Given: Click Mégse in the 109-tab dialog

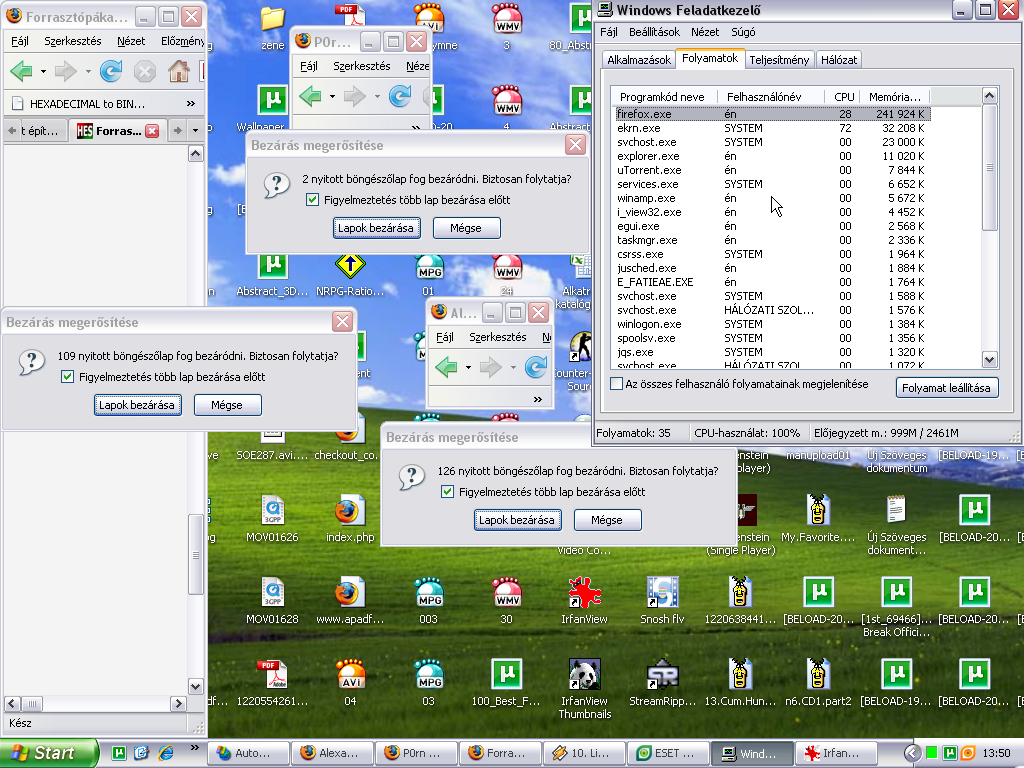Looking at the screenshot, I should (227, 405).
